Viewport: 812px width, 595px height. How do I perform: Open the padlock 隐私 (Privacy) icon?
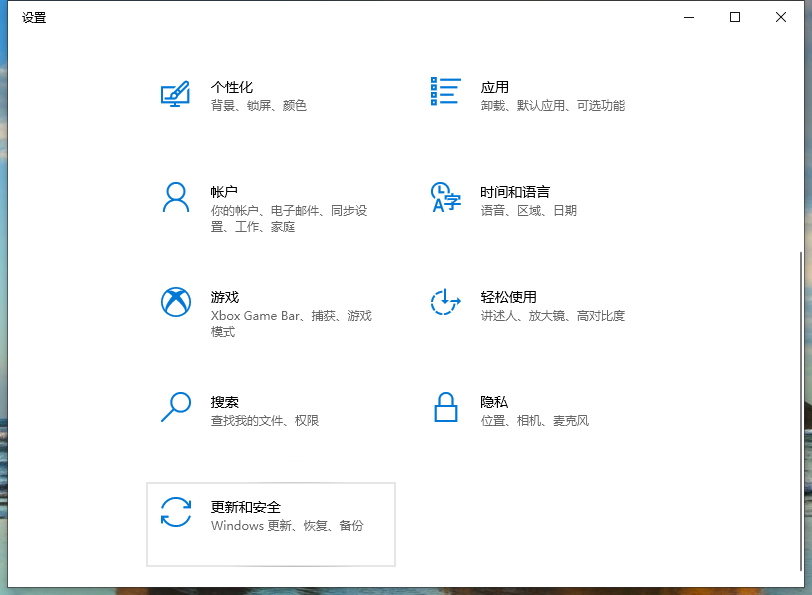tap(445, 407)
